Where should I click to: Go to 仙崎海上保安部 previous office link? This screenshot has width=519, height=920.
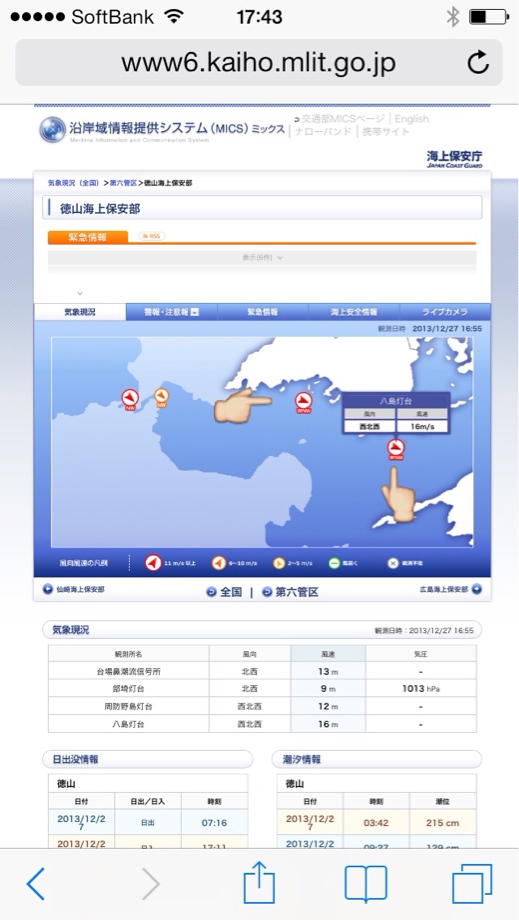[74, 590]
